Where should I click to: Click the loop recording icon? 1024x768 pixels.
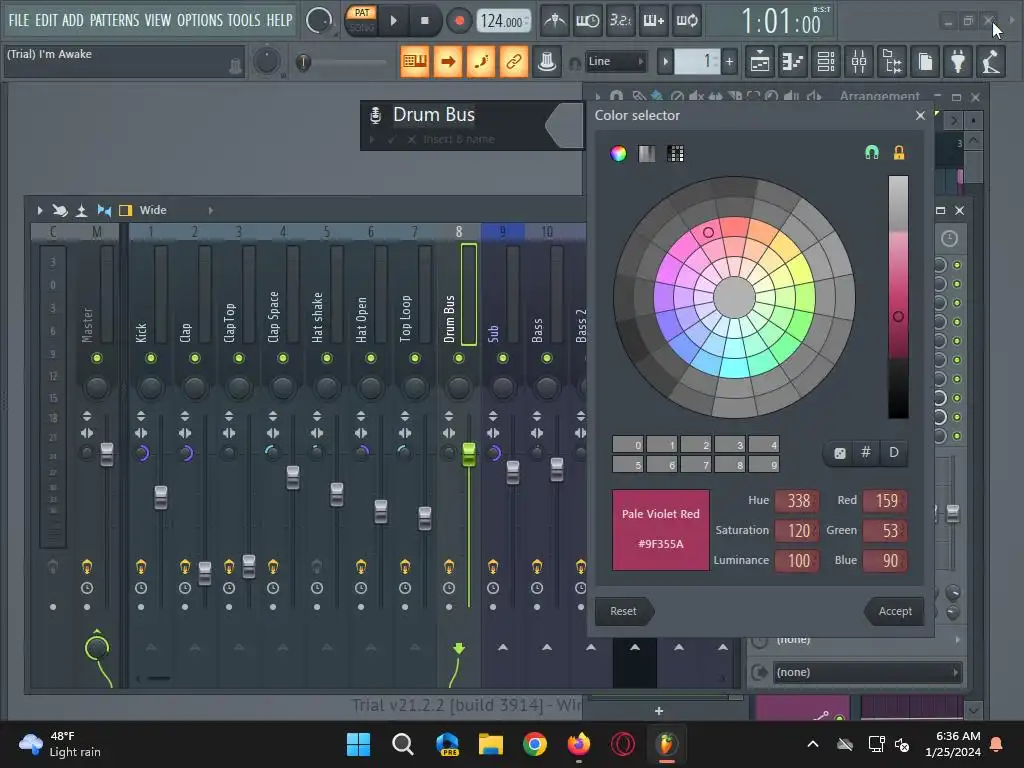pos(686,21)
